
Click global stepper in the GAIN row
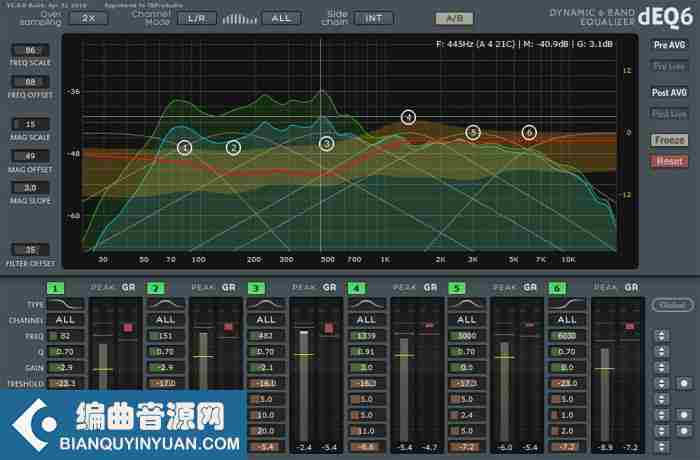pos(662,368)
